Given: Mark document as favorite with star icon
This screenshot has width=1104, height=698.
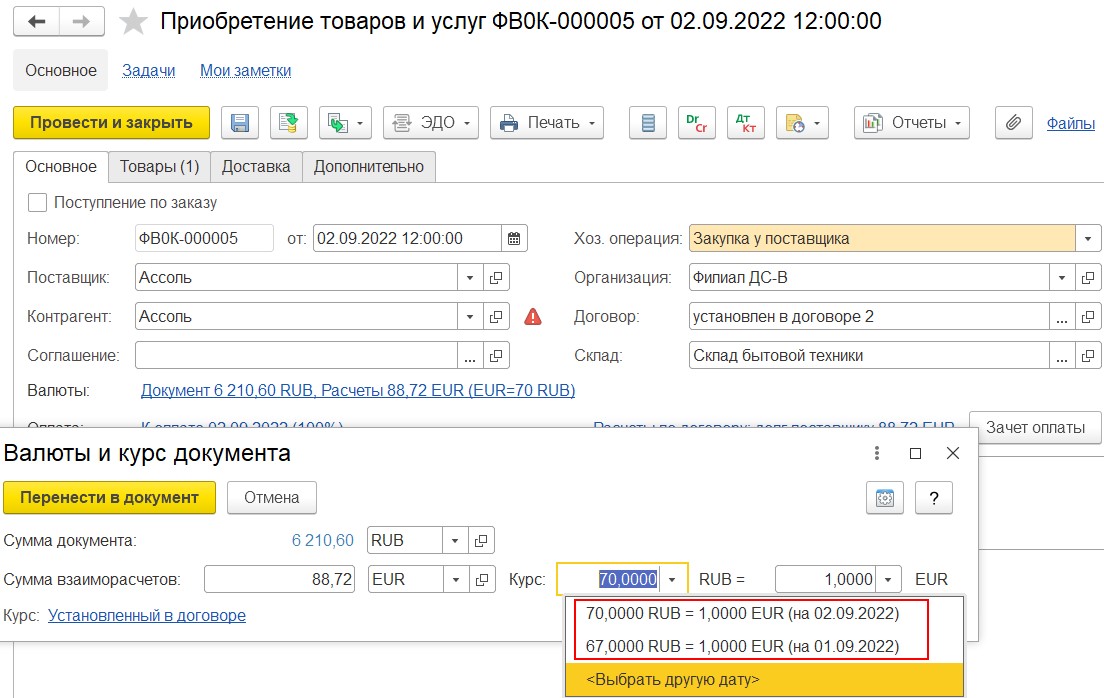Looking at the screenshot, I should pos(132,22).
